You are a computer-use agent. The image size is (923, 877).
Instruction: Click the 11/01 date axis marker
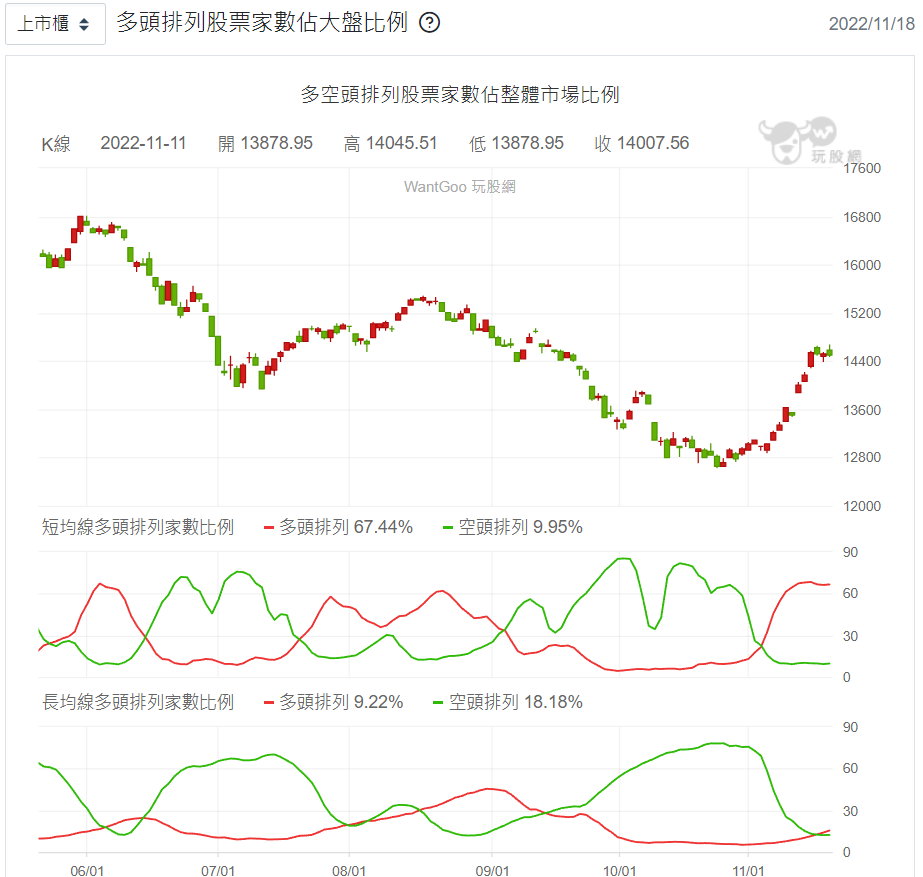coord(750,870)
